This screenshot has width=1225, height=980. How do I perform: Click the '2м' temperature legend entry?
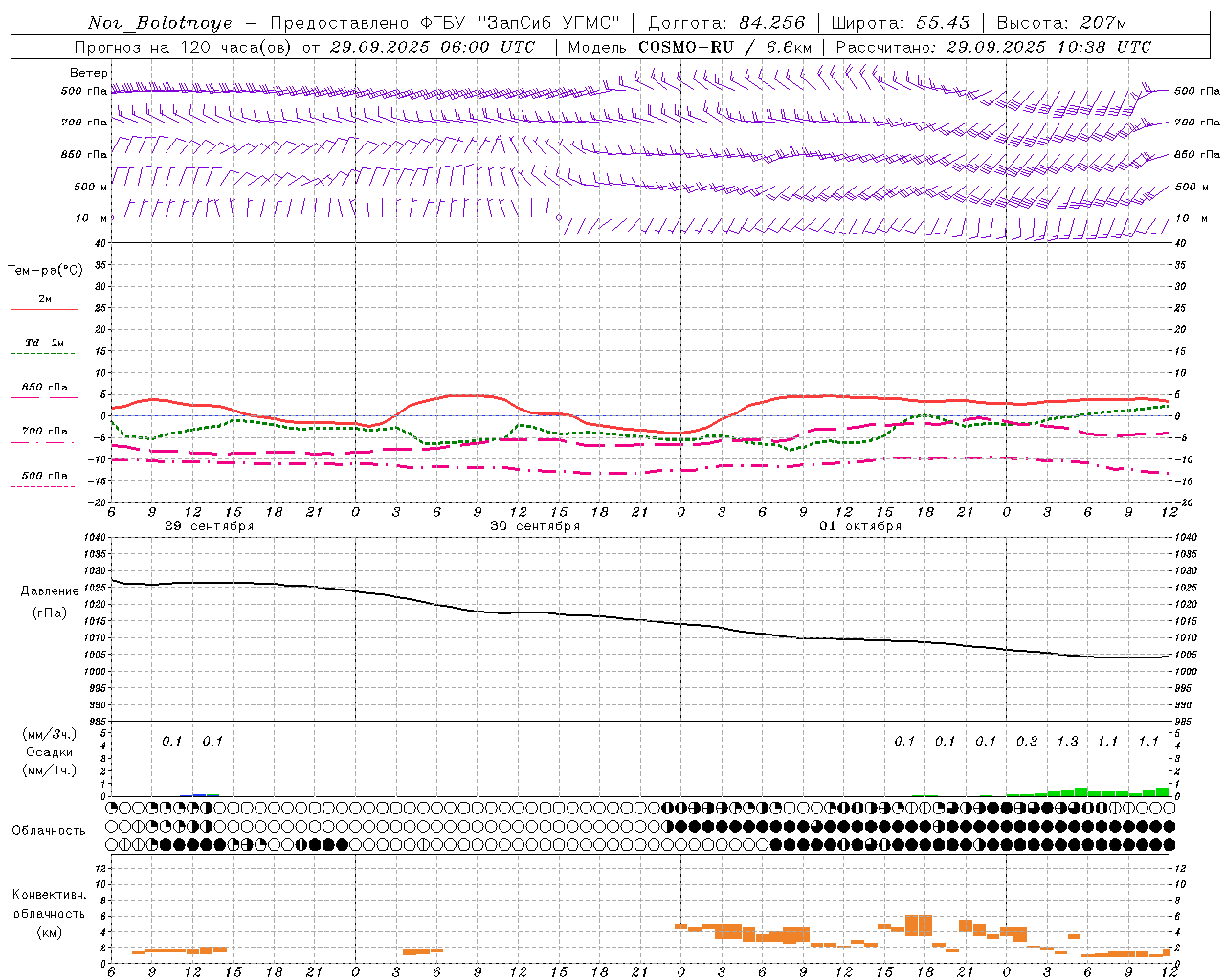pos(45,300)
